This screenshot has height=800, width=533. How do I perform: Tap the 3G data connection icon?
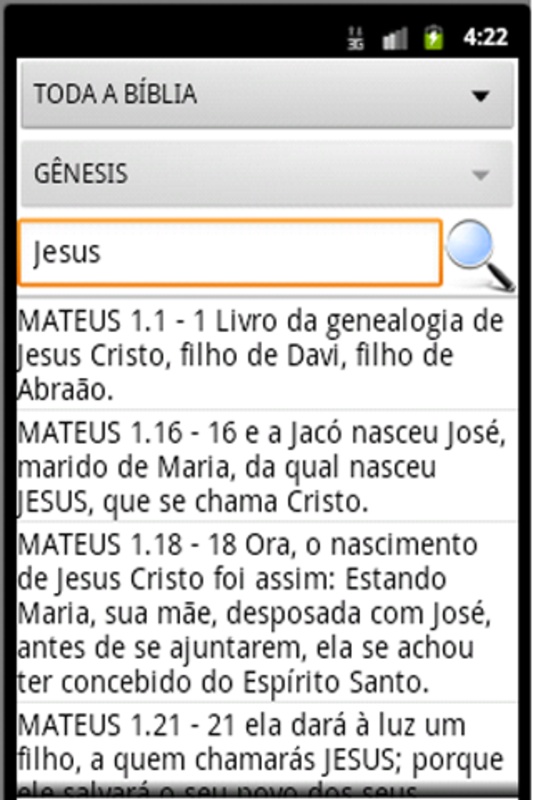pyautogui.click(x=356, y=38)
